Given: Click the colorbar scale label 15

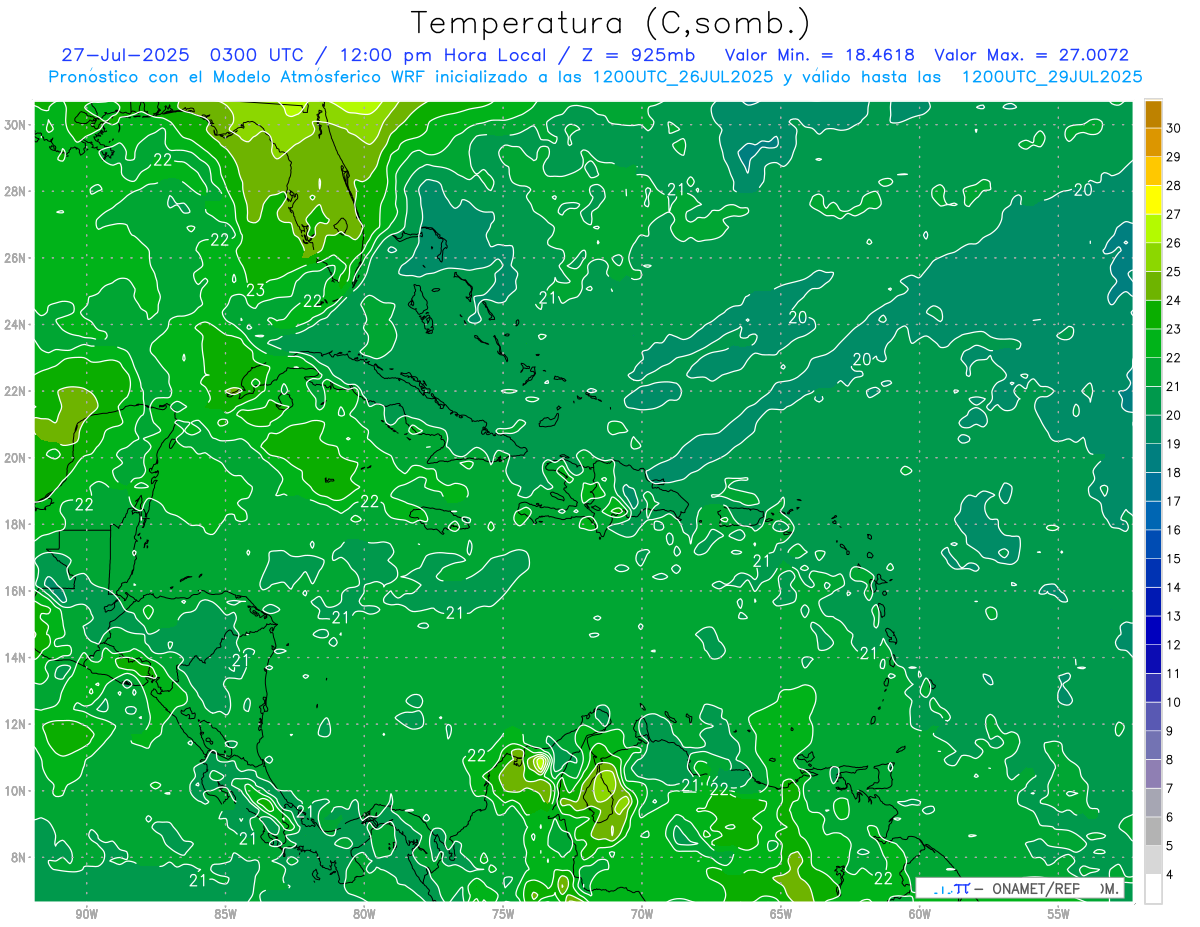Looking at the screenshot, I should click(1173, 558).
